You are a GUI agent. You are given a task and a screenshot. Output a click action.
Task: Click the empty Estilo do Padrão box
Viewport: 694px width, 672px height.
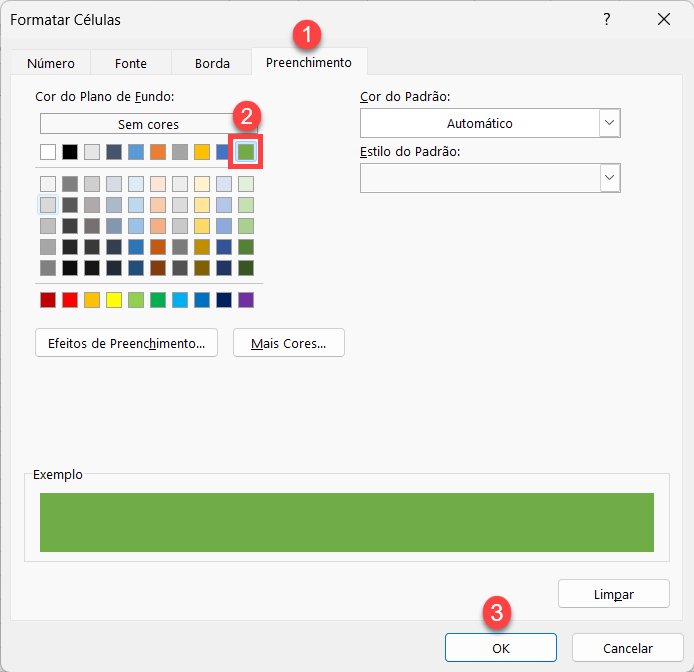coord(480,178)
